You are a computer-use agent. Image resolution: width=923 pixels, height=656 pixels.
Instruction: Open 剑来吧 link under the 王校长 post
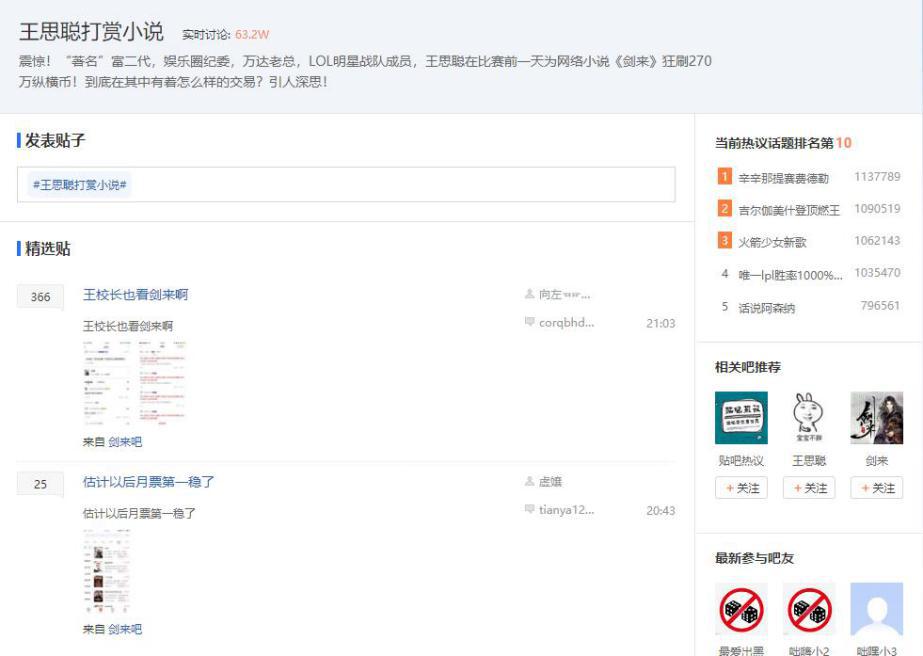pyautogui.click(x=125, y=442)
